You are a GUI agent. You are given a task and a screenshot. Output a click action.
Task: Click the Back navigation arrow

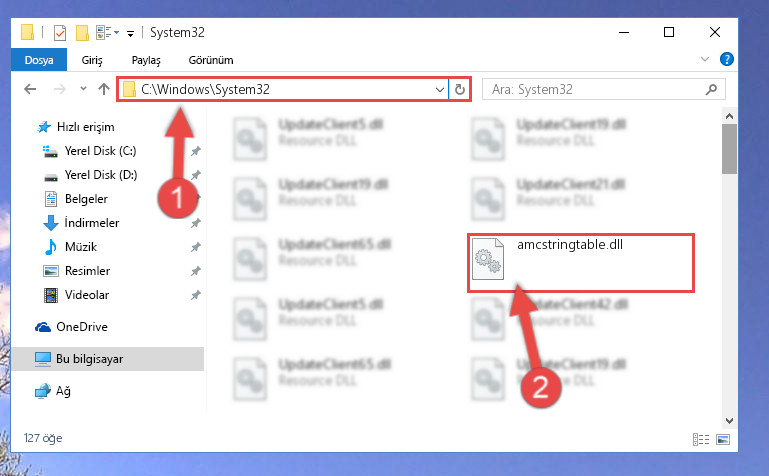tap(30, 89)
